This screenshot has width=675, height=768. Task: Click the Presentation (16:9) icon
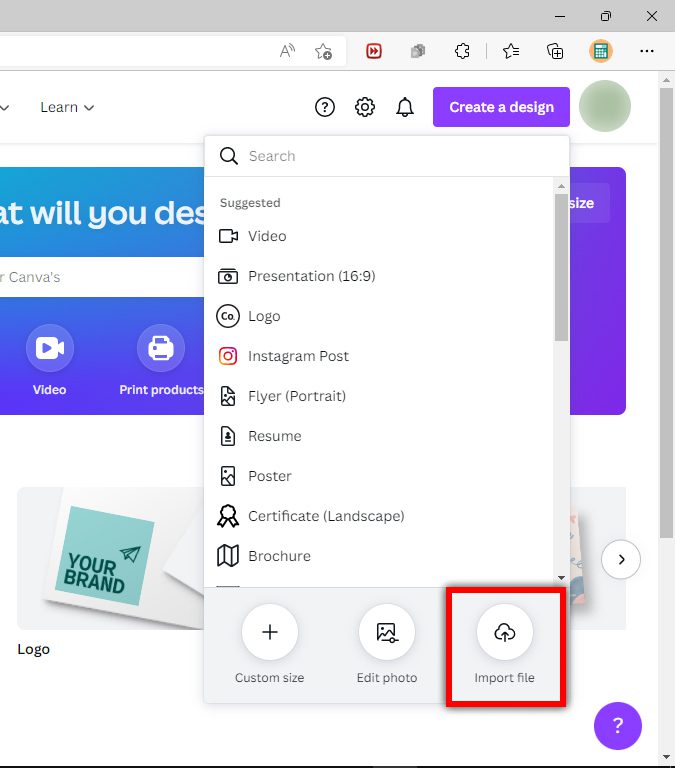(x=228, y=276)
